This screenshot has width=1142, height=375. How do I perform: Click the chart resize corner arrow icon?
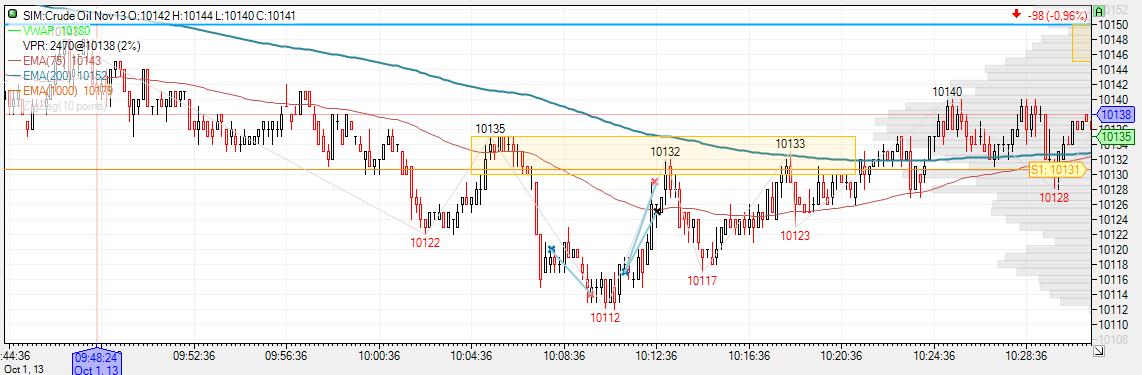1098,352
